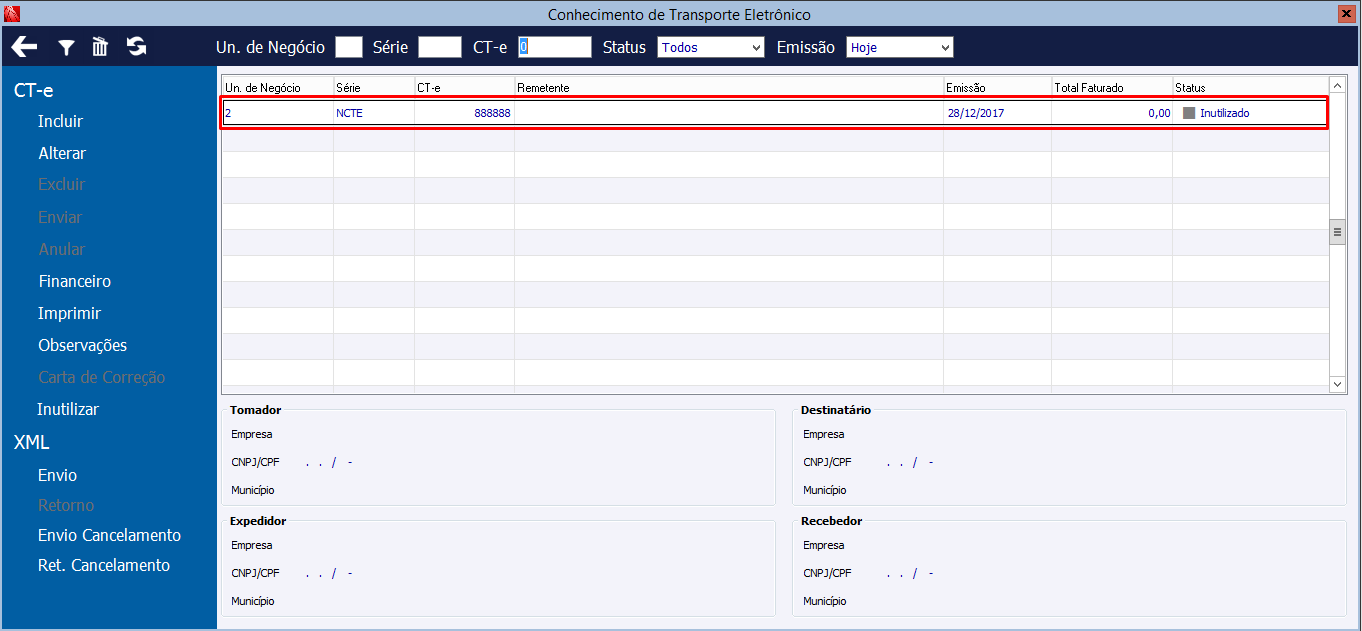The image size is (1362, 631).
Task: Click the Enviar sidebar option
Action: click(x=60, y=217)
